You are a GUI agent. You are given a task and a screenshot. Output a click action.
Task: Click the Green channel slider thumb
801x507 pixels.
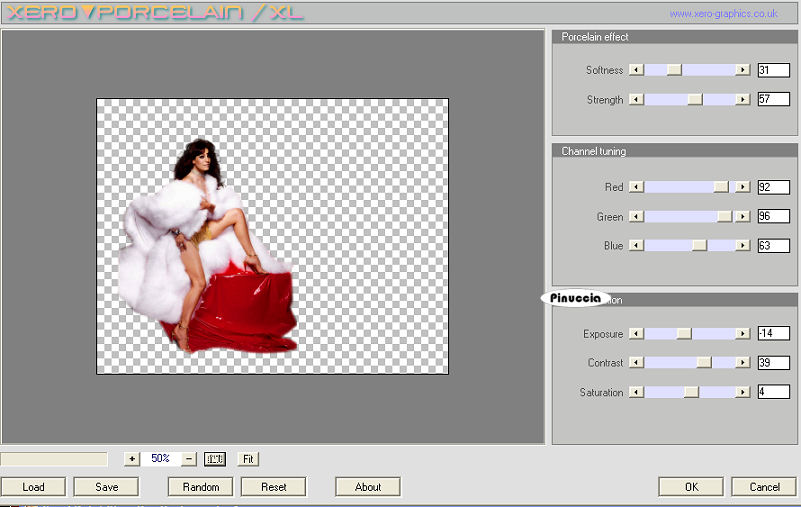pyautogui.click(x=724, y=216)
